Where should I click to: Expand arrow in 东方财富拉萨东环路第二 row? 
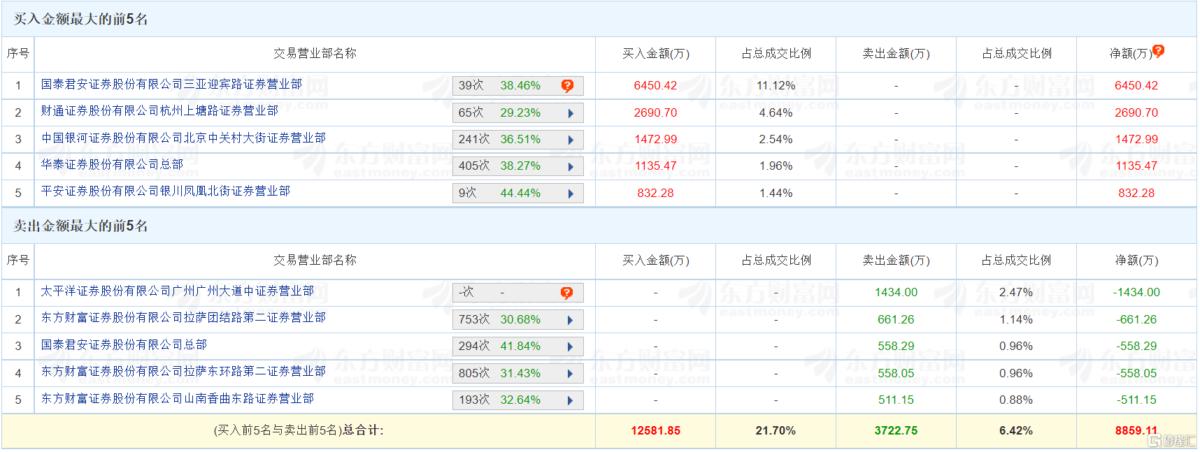point(570,373)
